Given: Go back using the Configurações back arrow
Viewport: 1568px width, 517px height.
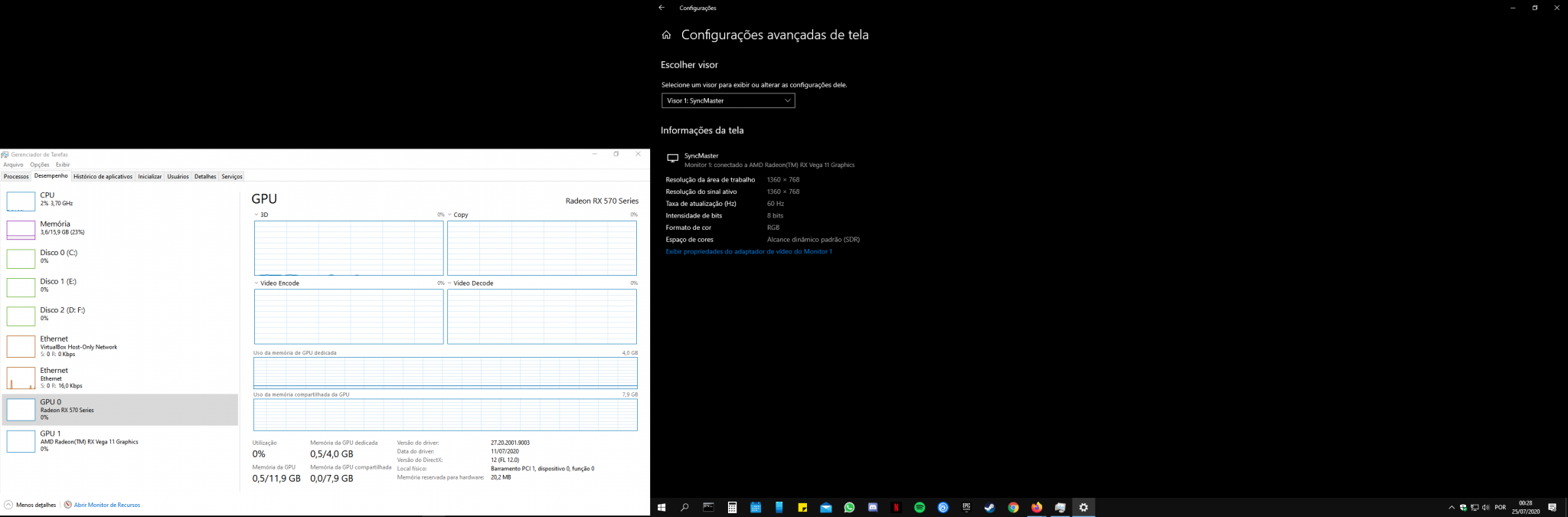Looking at the screenshot, I should point(661,8).
